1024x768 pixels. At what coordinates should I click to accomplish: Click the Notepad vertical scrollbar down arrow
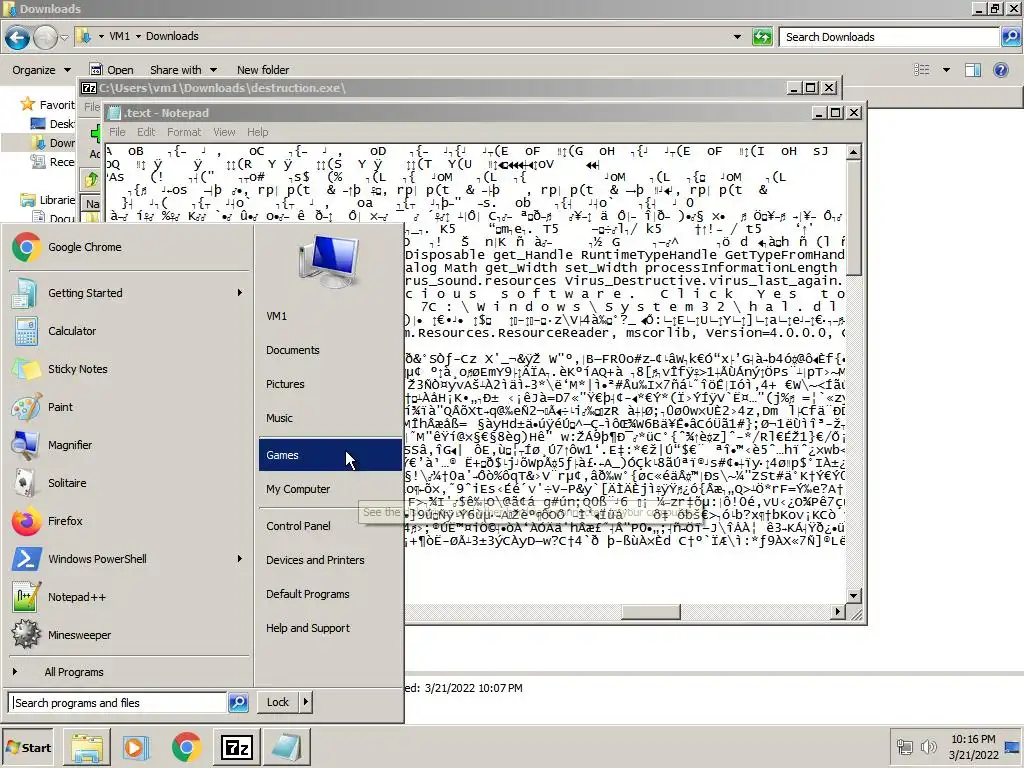click(x=853, y=596)
